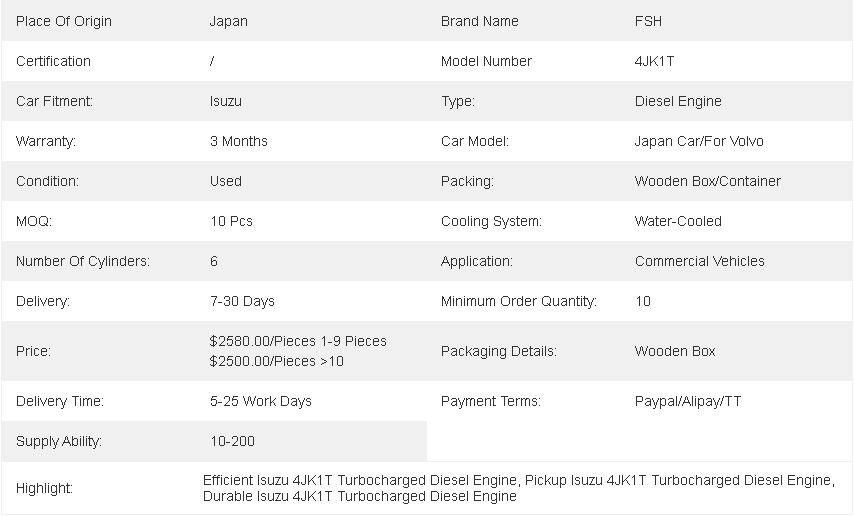
Task: Select Japan Car/For Volvo car model text
Action: point(699,141)
